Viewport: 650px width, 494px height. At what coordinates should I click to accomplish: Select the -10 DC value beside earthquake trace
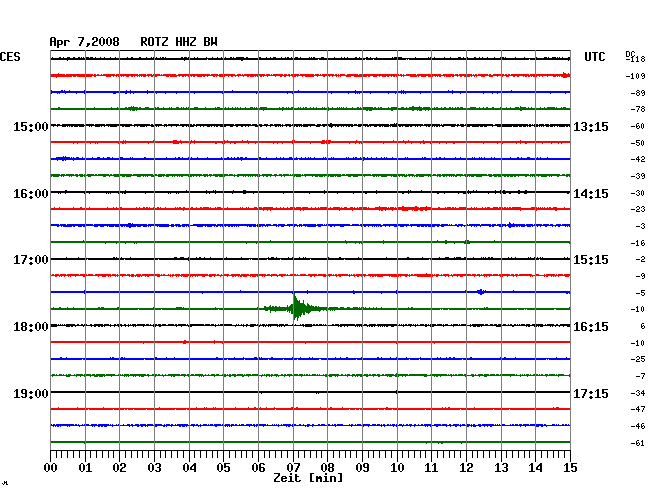(x=638, y=309)
